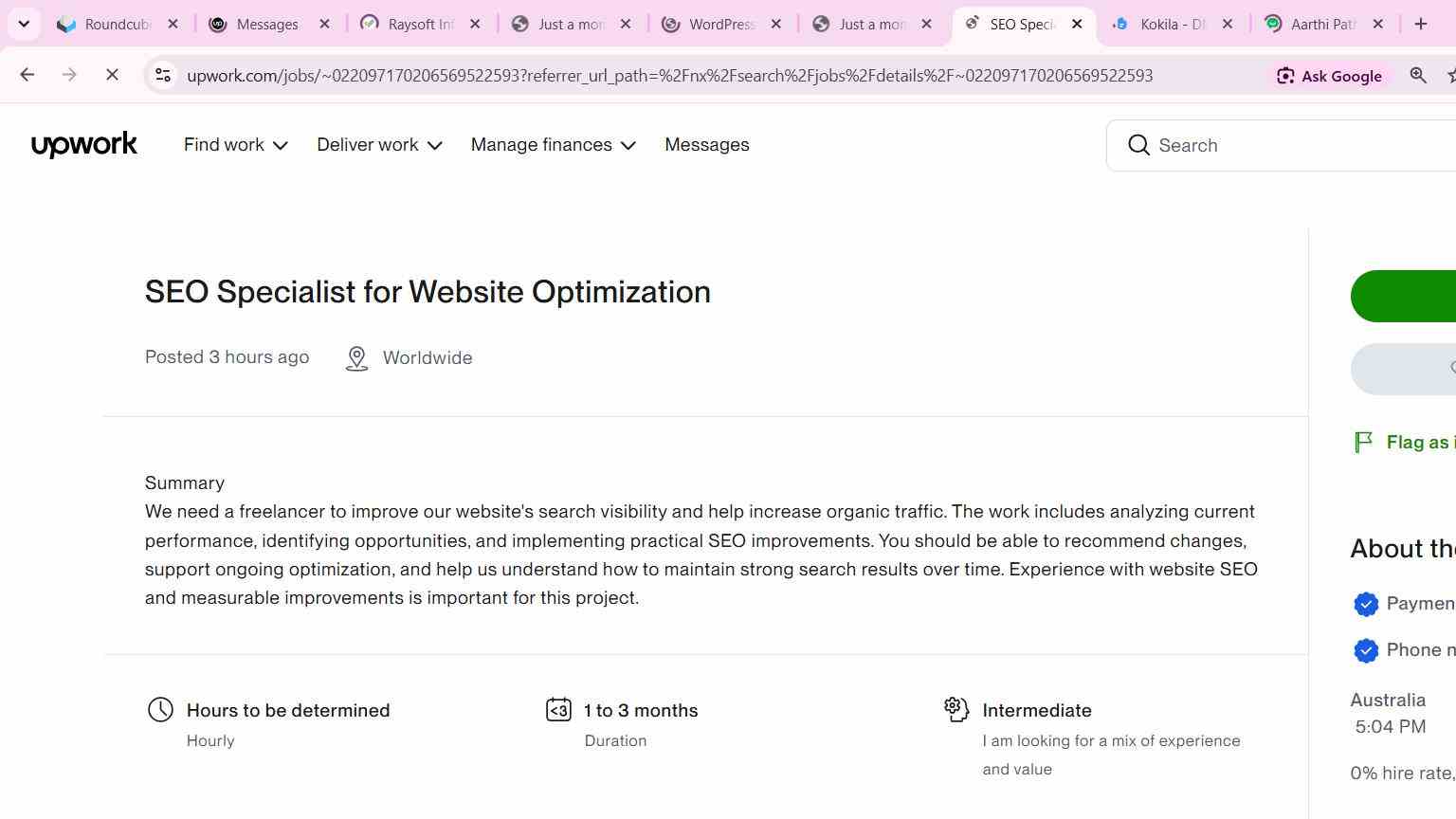The image size is (1456, 819).
Task: Click the browser back arrow
Action: (x=27, y=75)
